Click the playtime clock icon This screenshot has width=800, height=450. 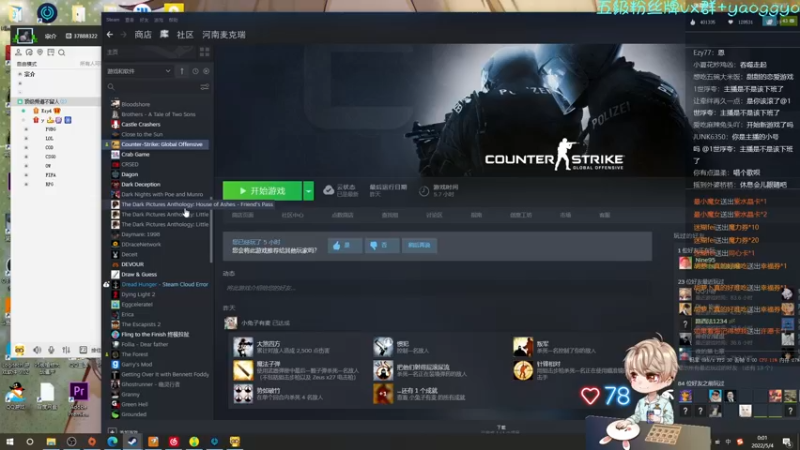coord(424,191)
